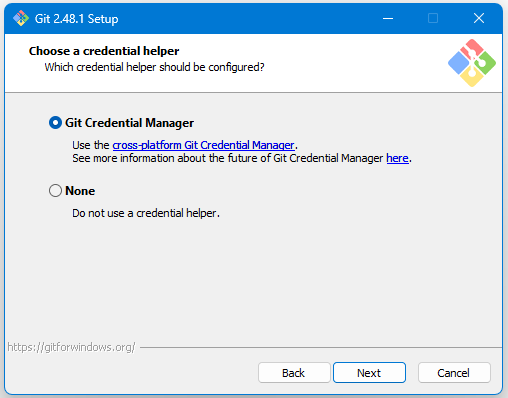
Task: Click the 'Git 2.48.1 Setup' title text
Action: [76, 19]
